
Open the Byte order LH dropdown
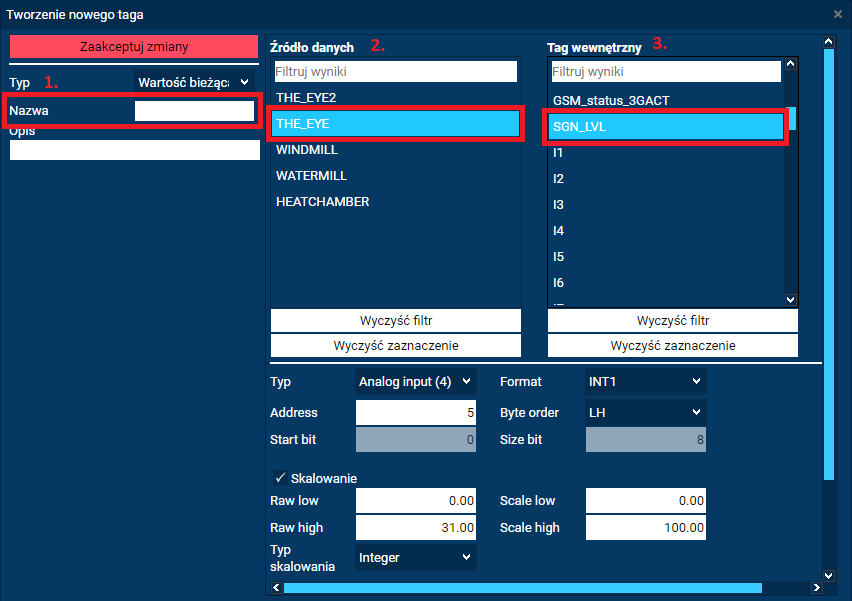coord(645,412)
